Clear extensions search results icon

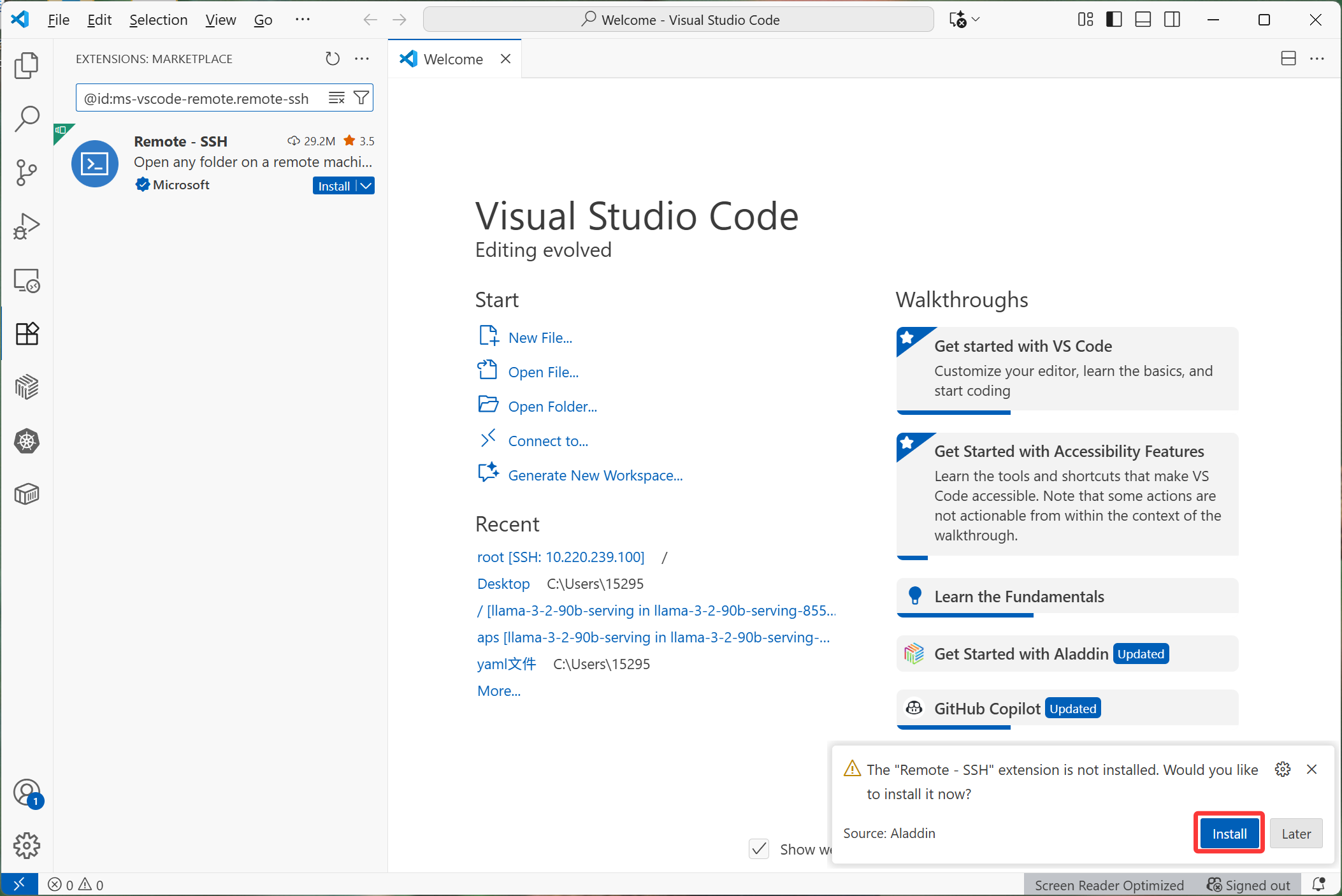click(336, 98)
